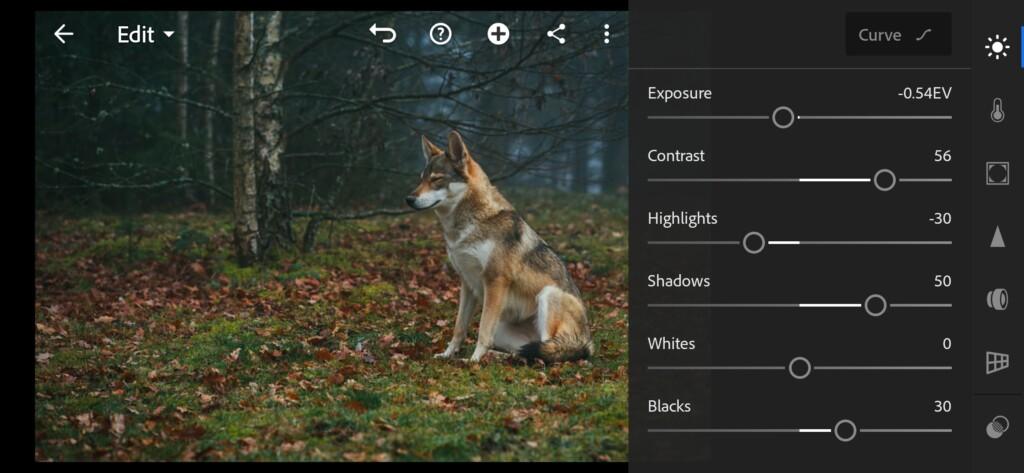Click the Whites value 0
1024x473 pixels.
947,344
